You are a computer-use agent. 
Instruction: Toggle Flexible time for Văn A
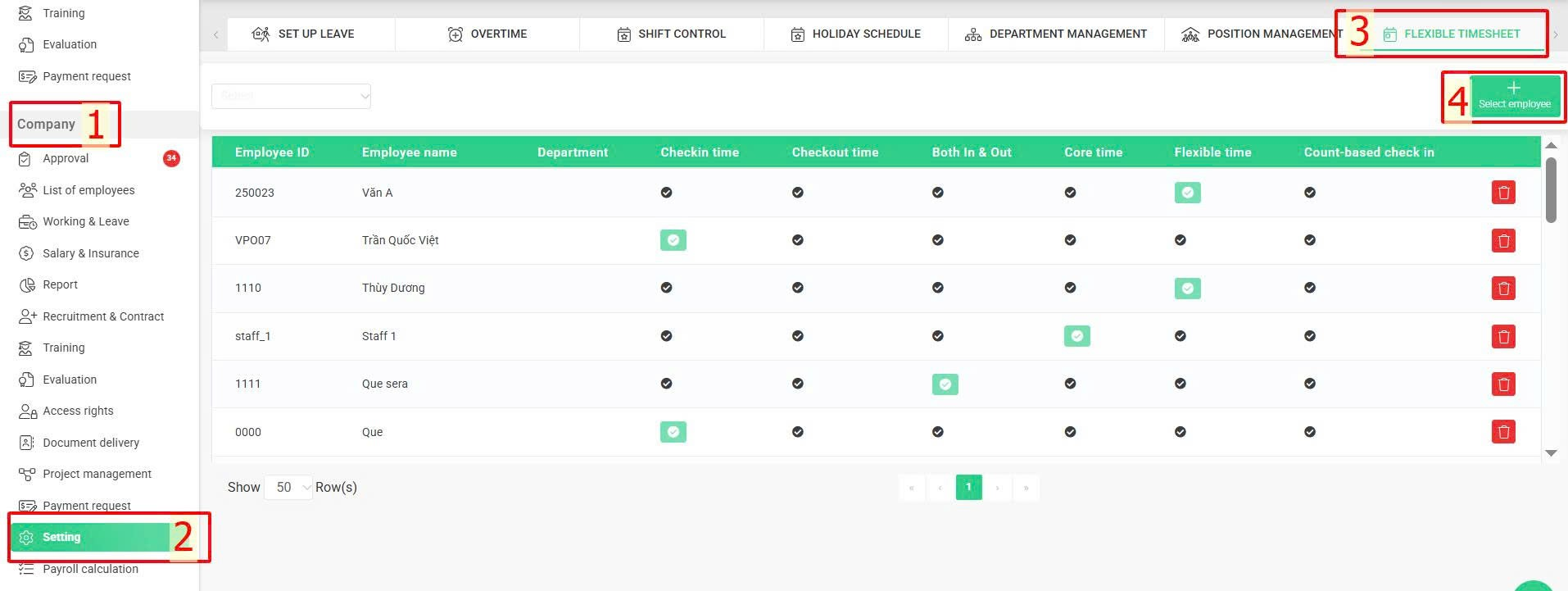click(x=1187, y=193)
